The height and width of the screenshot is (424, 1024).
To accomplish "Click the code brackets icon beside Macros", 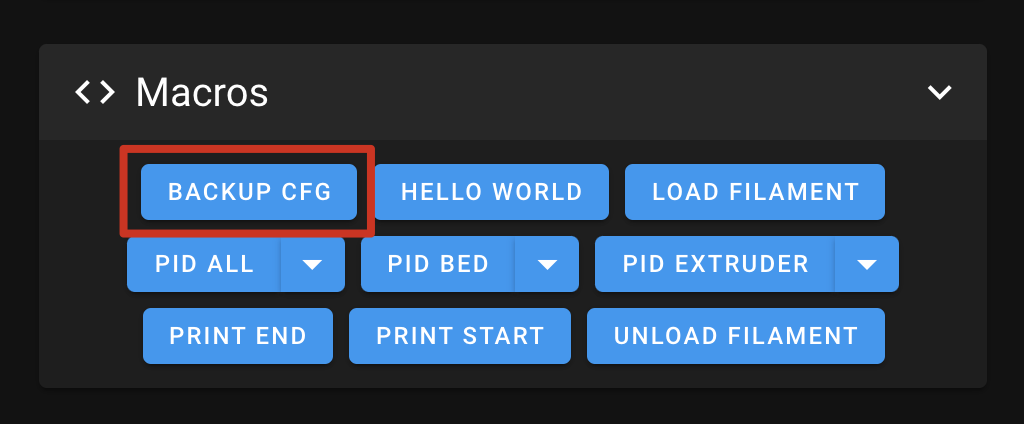I will (95, 93).
